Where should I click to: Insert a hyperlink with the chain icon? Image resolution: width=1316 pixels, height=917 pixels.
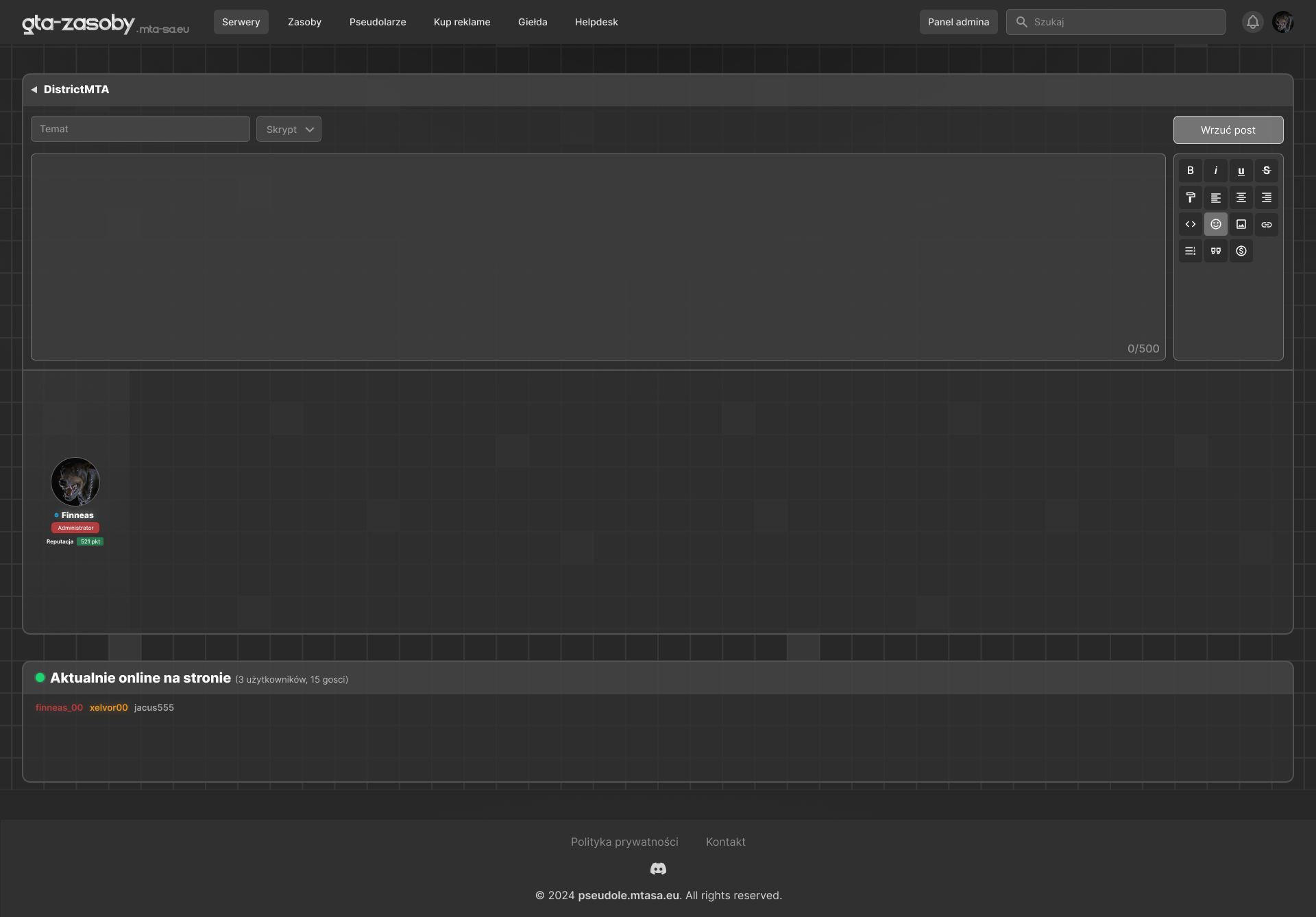point(1267,224)
